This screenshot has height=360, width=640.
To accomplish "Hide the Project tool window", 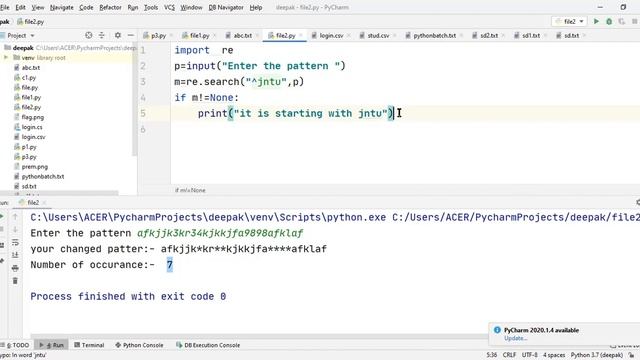I will 131,36.
